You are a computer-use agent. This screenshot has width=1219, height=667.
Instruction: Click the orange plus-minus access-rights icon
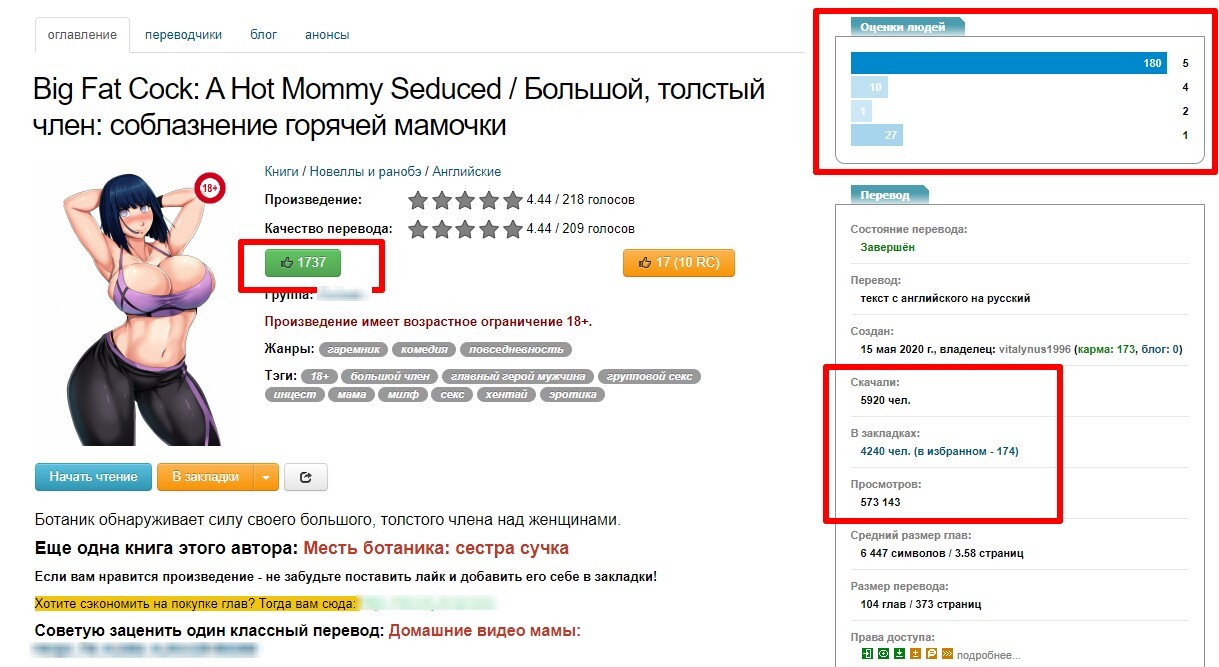(x=915, y=654)
